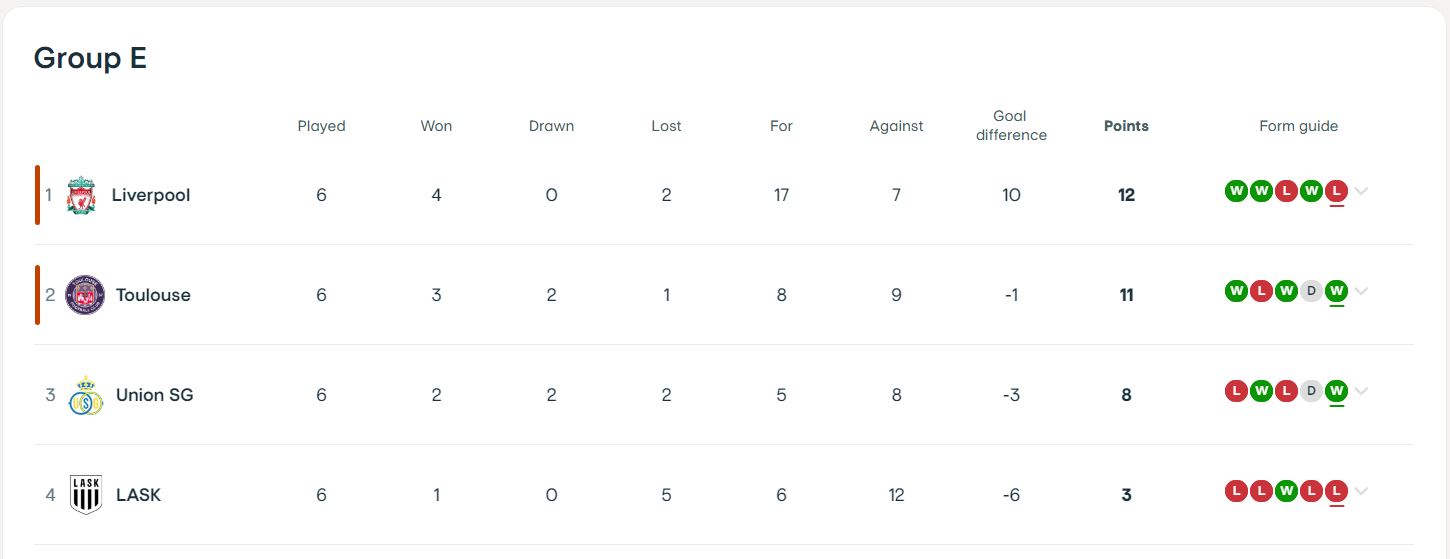Expand Liverpool's form guide chevron
Image resolution: width=1450 pixels, height=559 pixels.
1361,191
